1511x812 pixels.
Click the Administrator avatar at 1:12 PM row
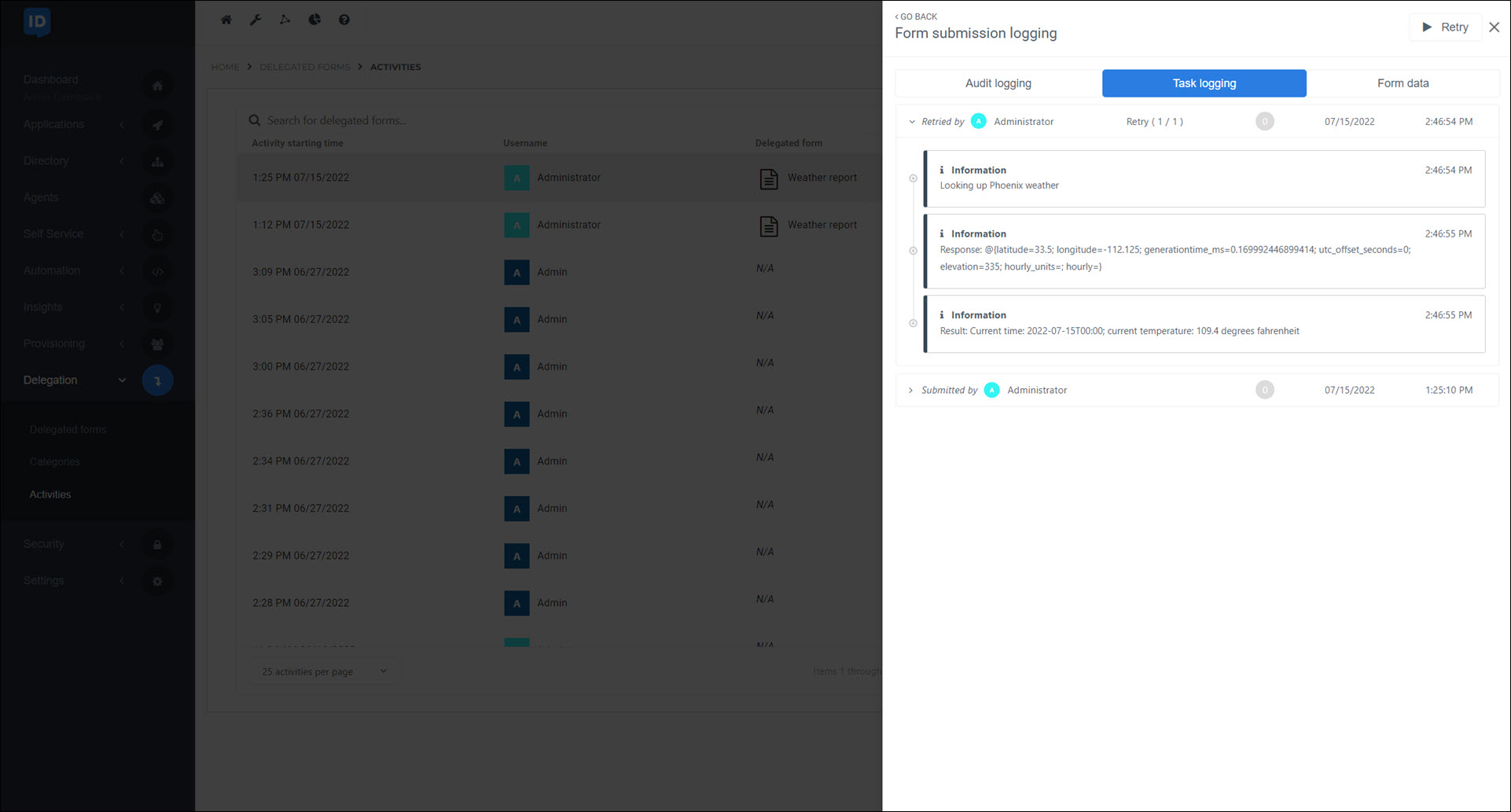click(x=517, y=226)
